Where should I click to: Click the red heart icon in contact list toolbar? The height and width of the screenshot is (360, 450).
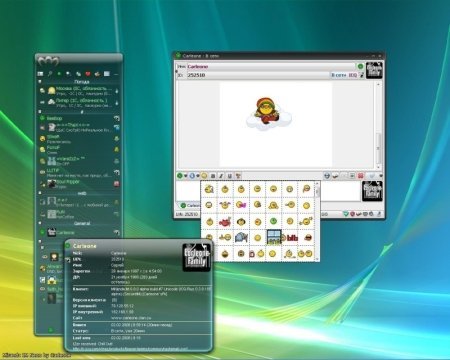coord(88,74)
